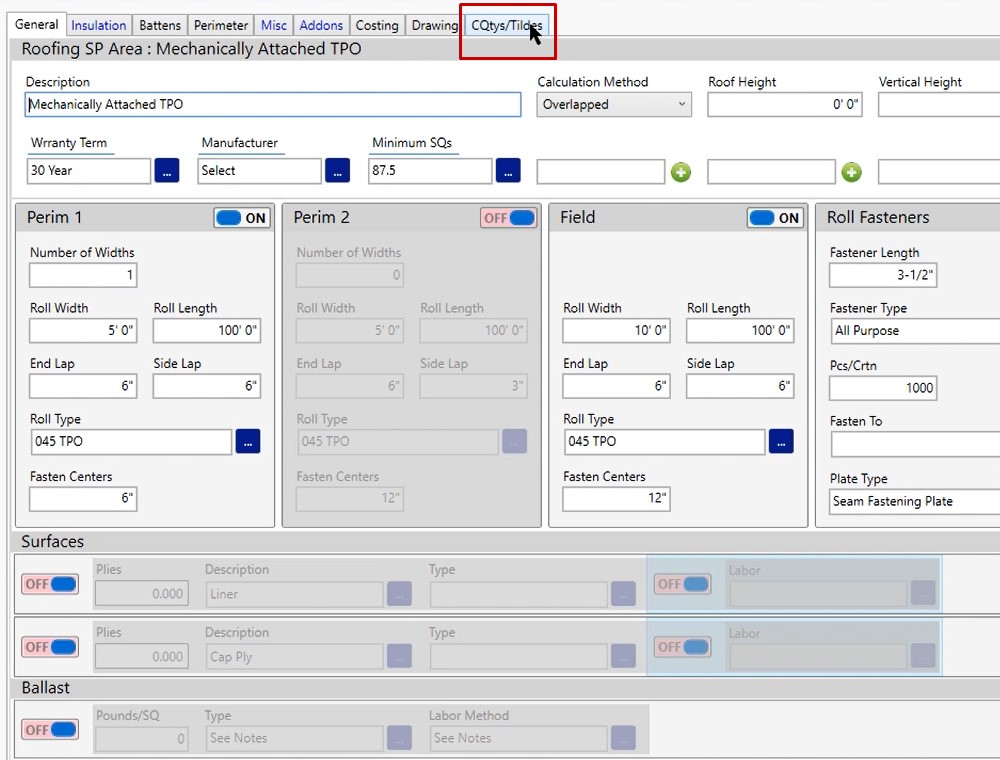Click the second green plus add icon
The width and height of the screenshot is (1000, 760).
[851, 172]
